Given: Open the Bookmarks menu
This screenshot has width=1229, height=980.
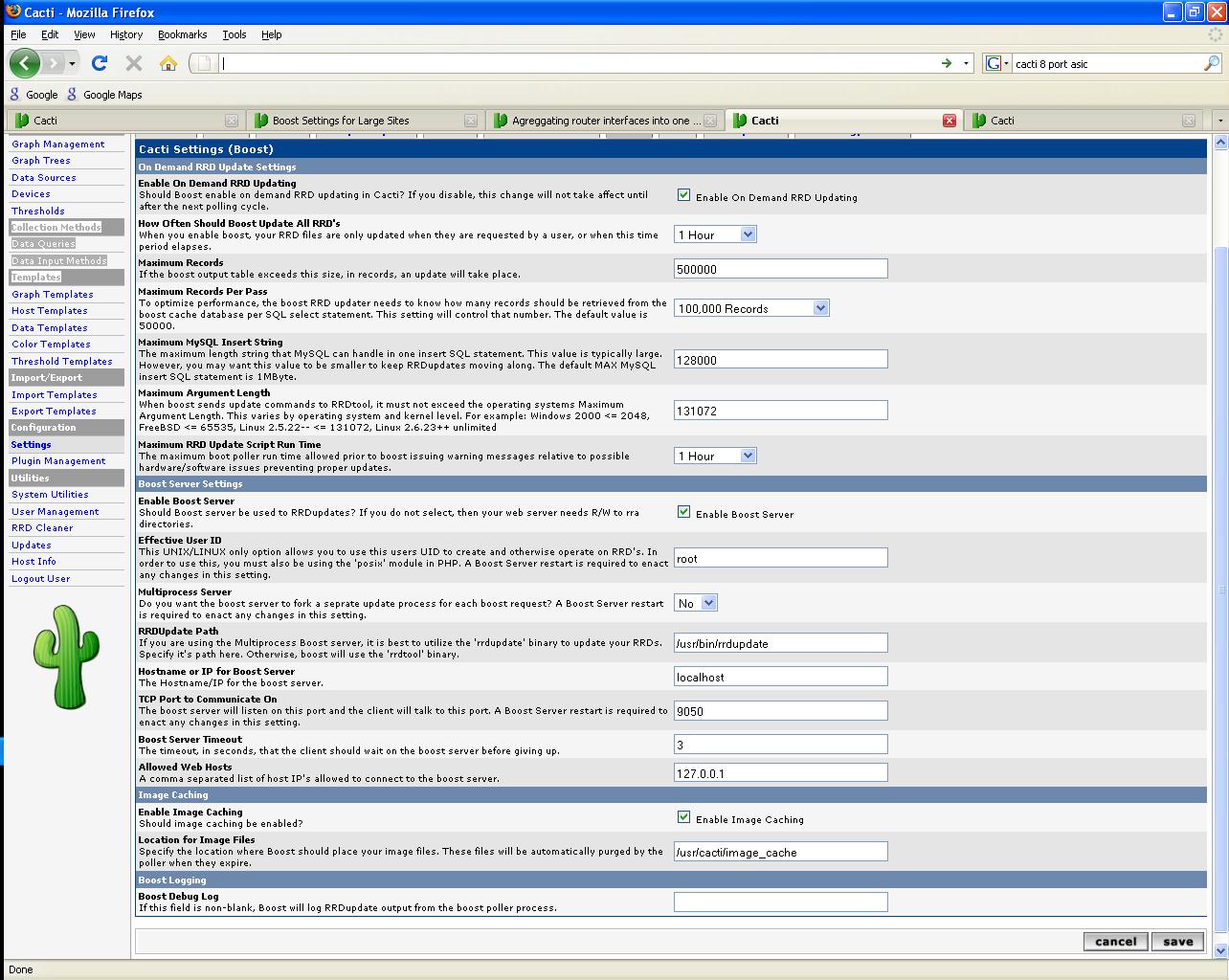Looking at the screenshot, I should [182, 34].
